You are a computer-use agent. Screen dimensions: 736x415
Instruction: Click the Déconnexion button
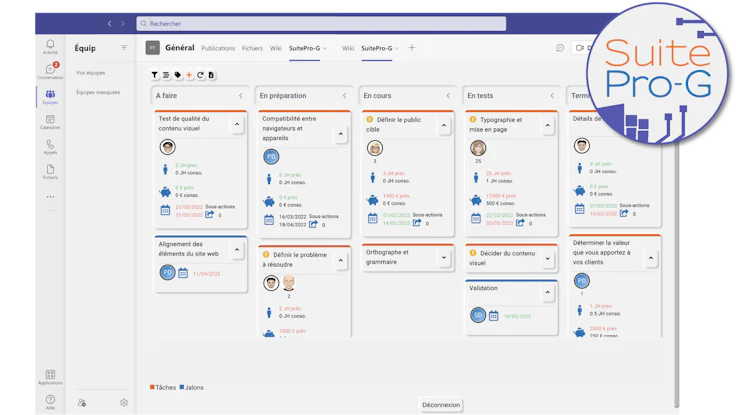[x=441, y=405]
